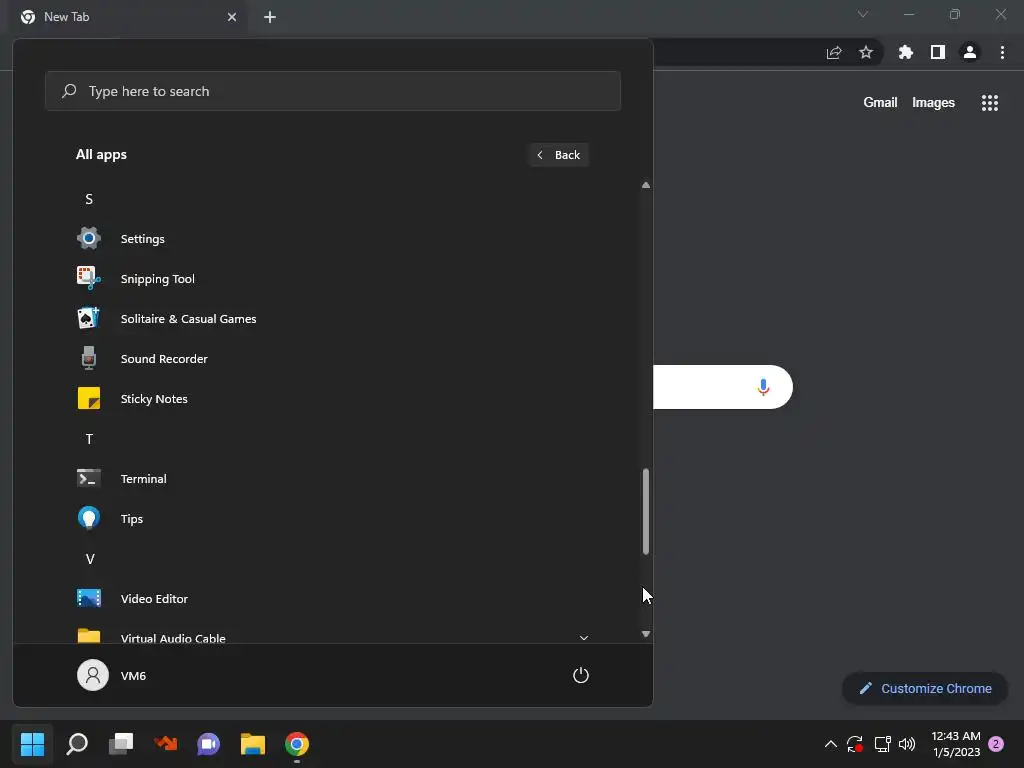Click the network icon in system tray
1024x768 pixels.
pyautogui.click(x=882, y=744)
